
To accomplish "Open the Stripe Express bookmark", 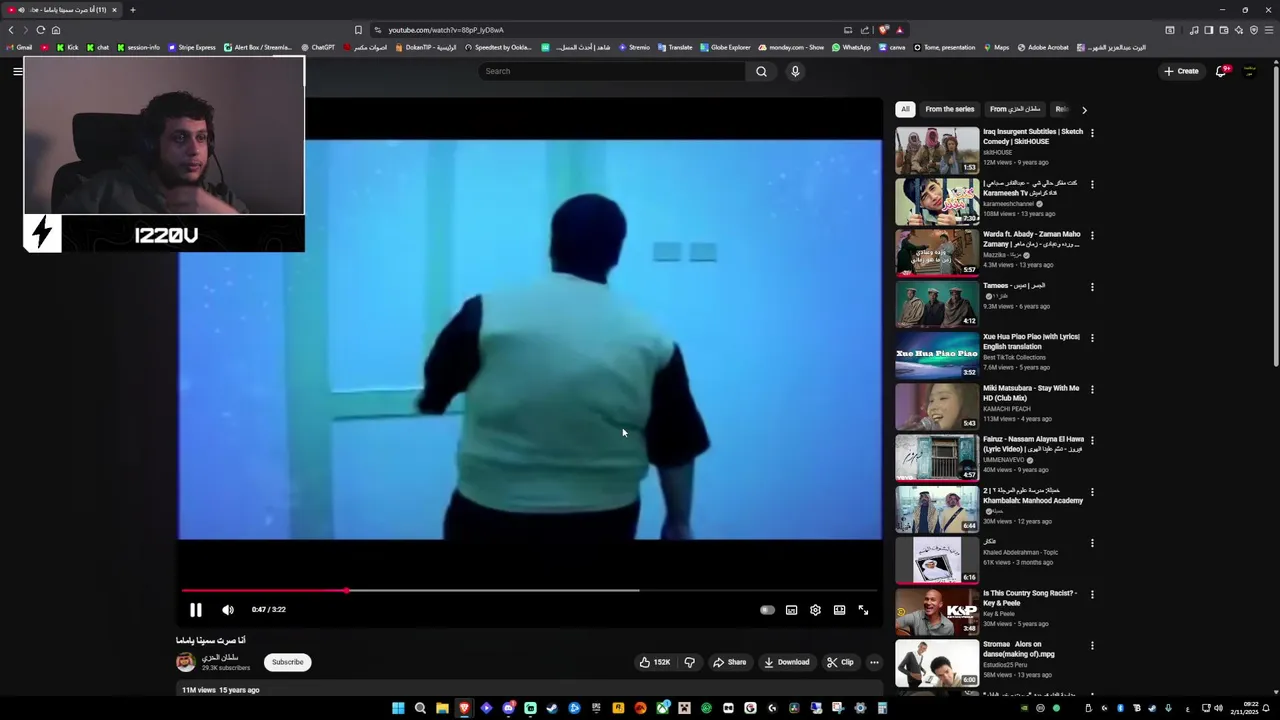I will 192,47.
